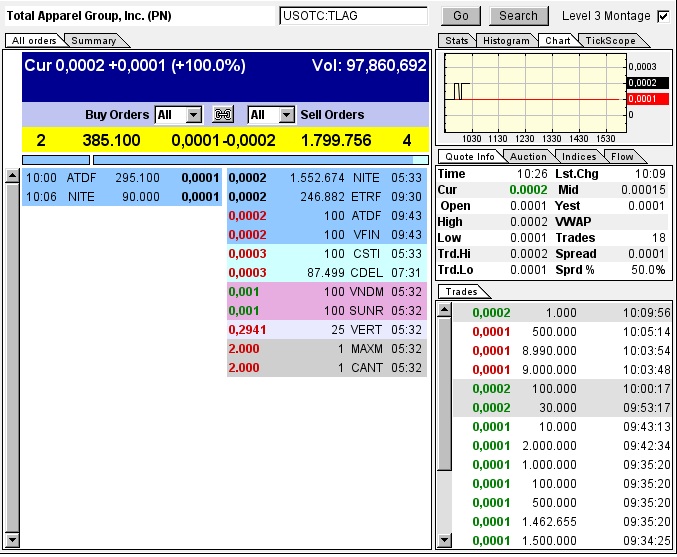Image resolution: width=677 pixels, height=557 pixels.
Task: Open the Buy Orders filter dropdown
Action: (194, 115)
